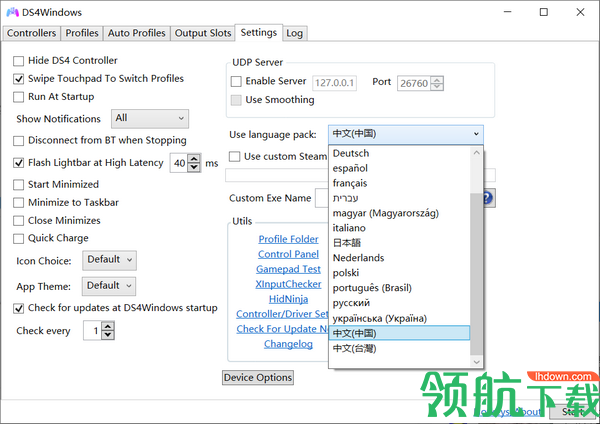Select the Hebrew language option

399,198
